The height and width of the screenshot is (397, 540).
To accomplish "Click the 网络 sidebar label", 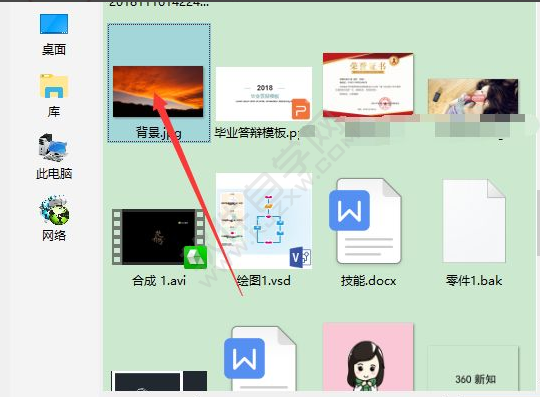I will pos(54,235).
